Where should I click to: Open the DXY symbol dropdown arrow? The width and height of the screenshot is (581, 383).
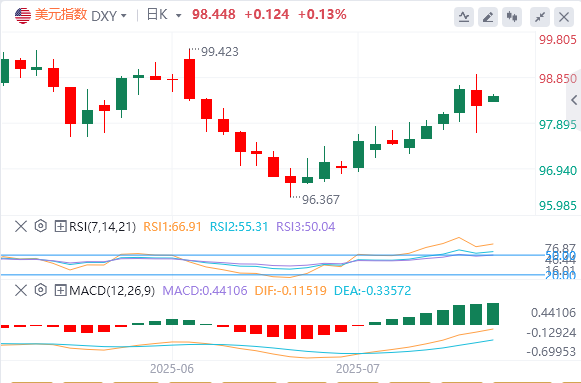point(124,16)
